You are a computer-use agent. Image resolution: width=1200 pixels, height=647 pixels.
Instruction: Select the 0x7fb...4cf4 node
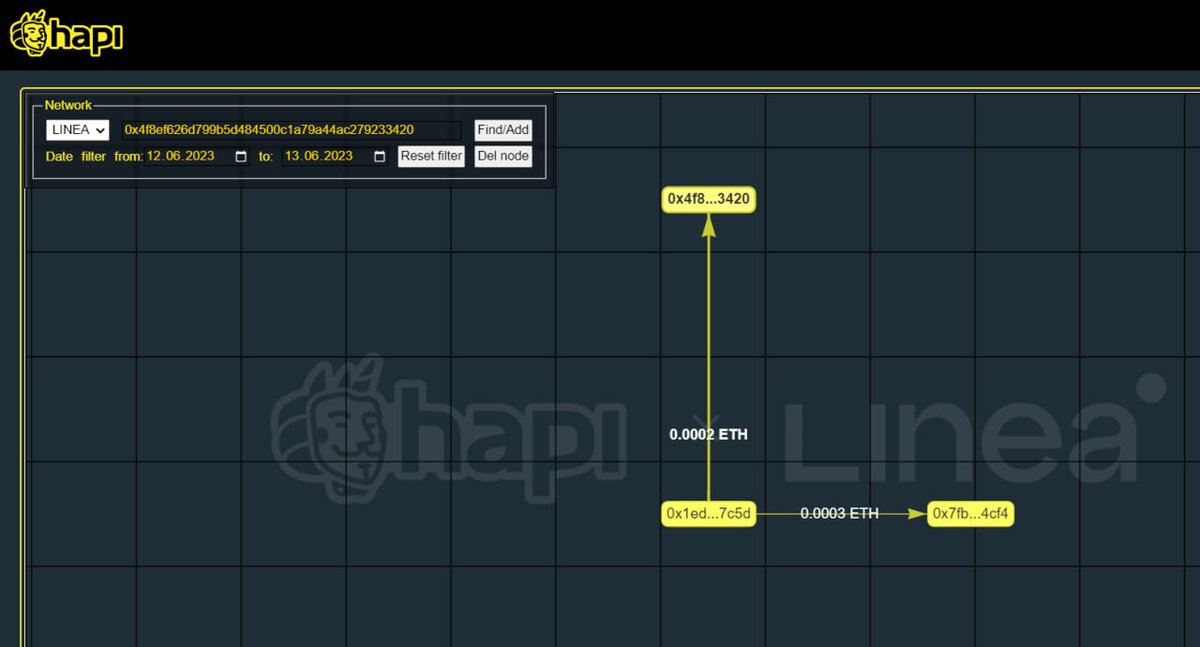970,514
